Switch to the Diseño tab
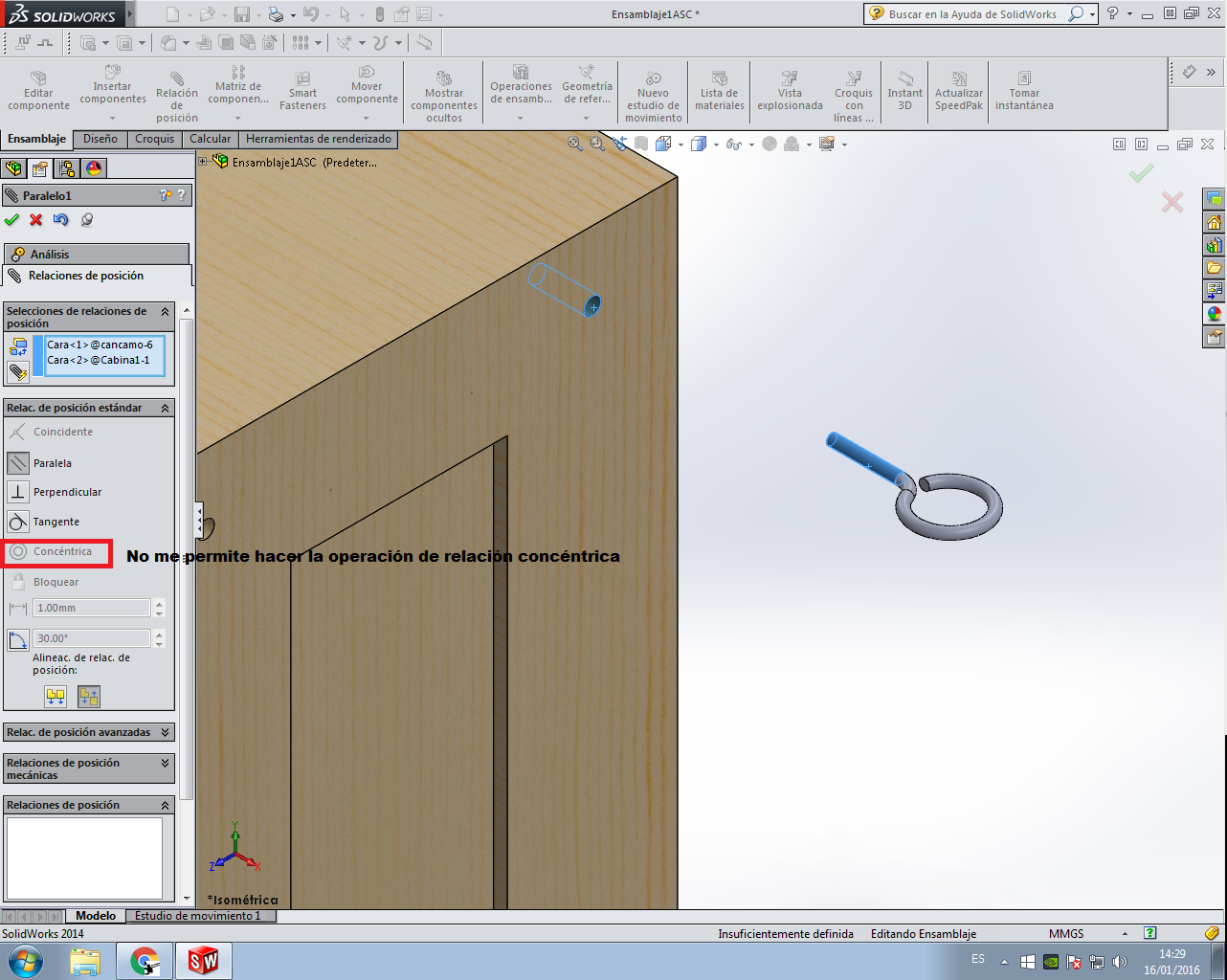Image resolution: width=1227 pixels, height=980 pixels. 100,140
